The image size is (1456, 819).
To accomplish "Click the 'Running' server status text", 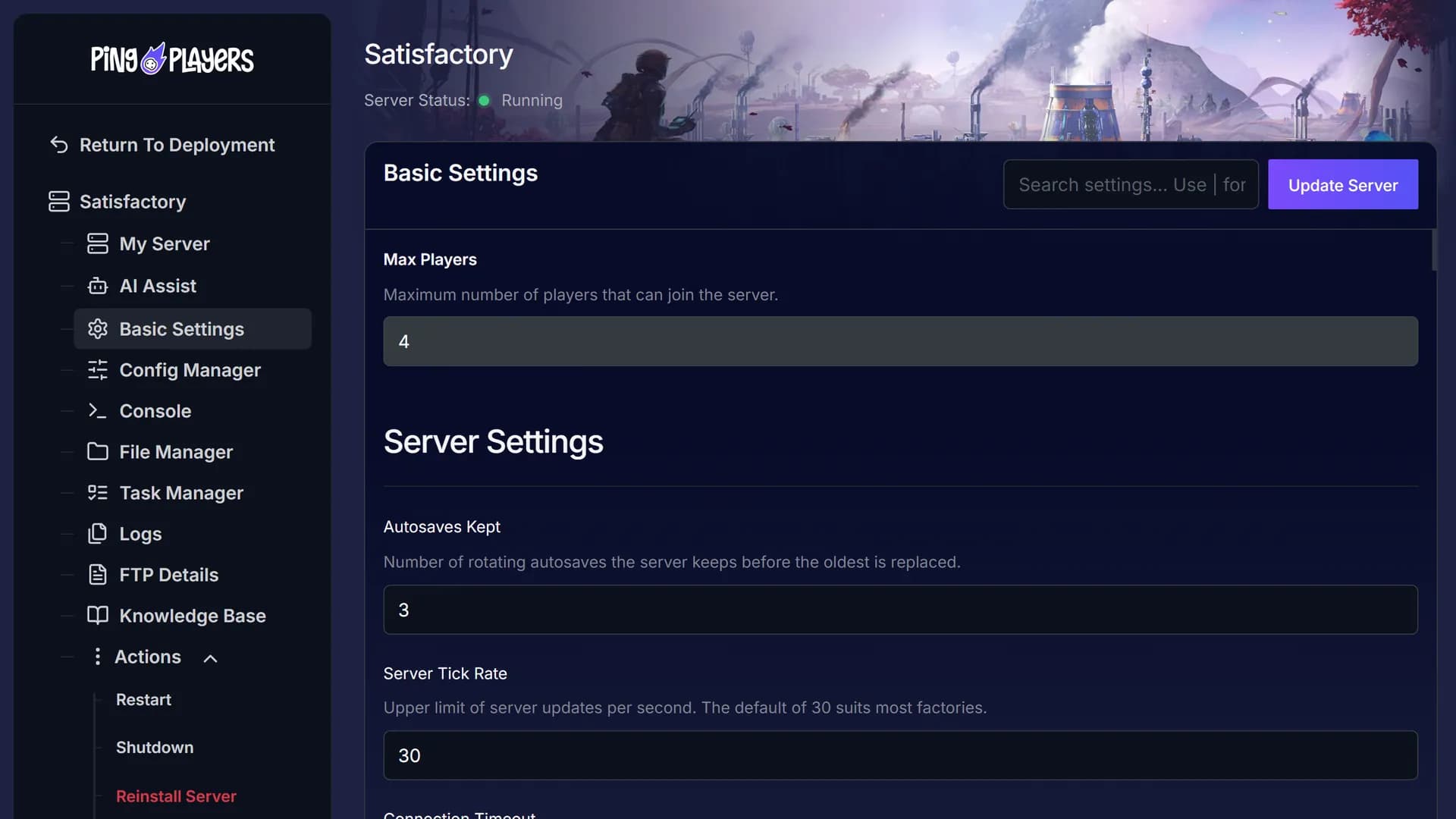I will coord(532,100).
